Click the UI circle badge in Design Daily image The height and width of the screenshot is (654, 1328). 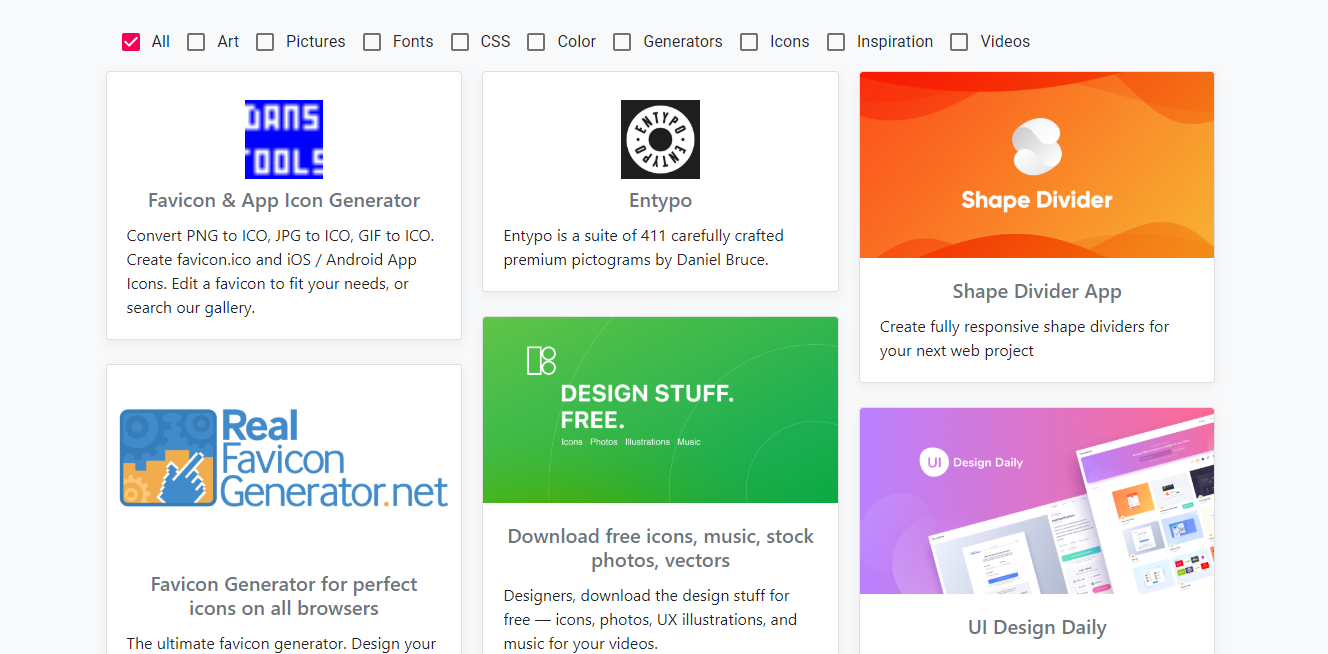(934, 462)
